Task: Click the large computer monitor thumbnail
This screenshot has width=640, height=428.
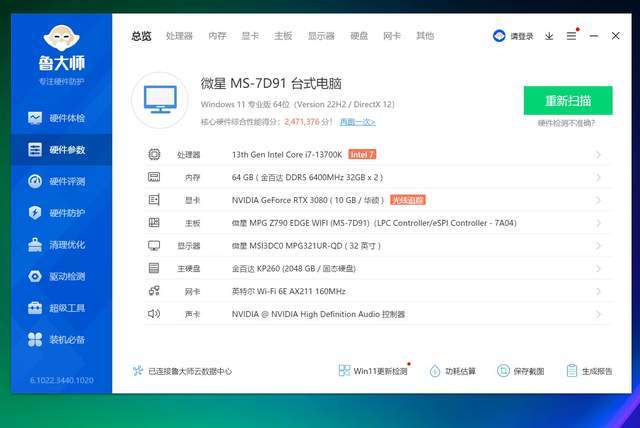Action: coord(160,100)
